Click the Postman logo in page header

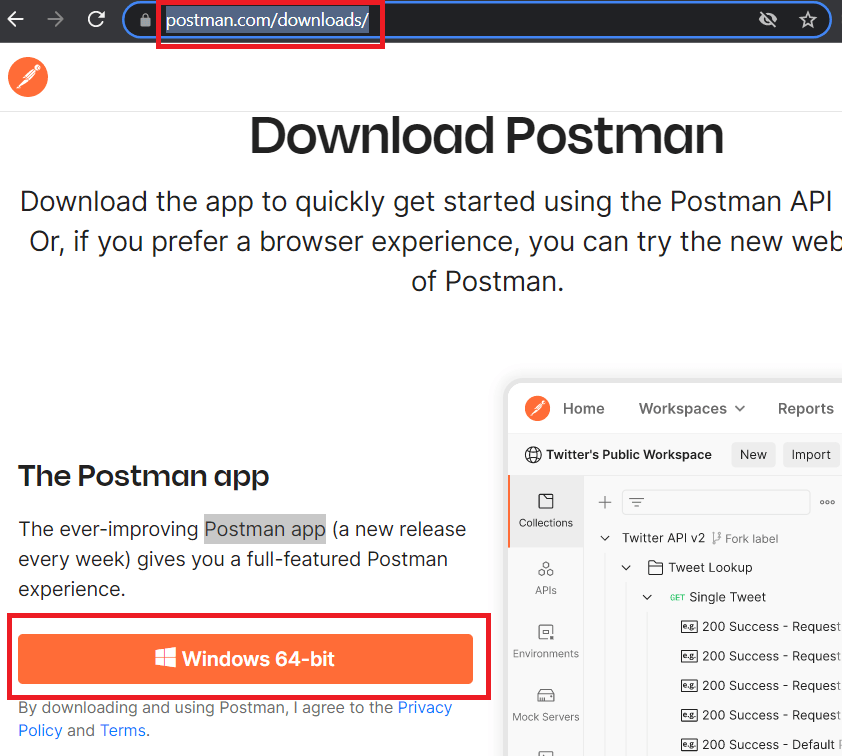pos(28,77)
